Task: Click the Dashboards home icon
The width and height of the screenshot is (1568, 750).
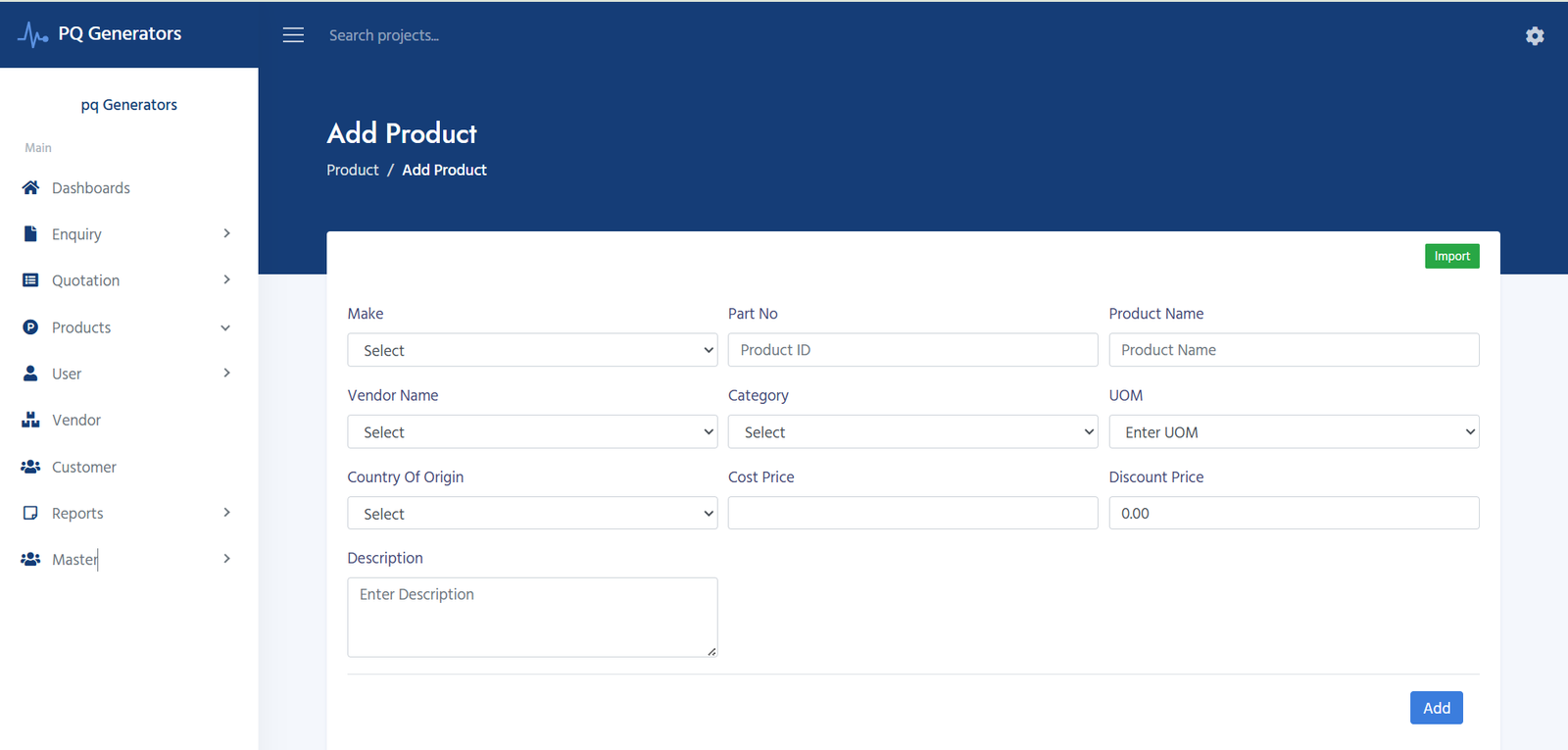Action: click(x=30, y=187)
